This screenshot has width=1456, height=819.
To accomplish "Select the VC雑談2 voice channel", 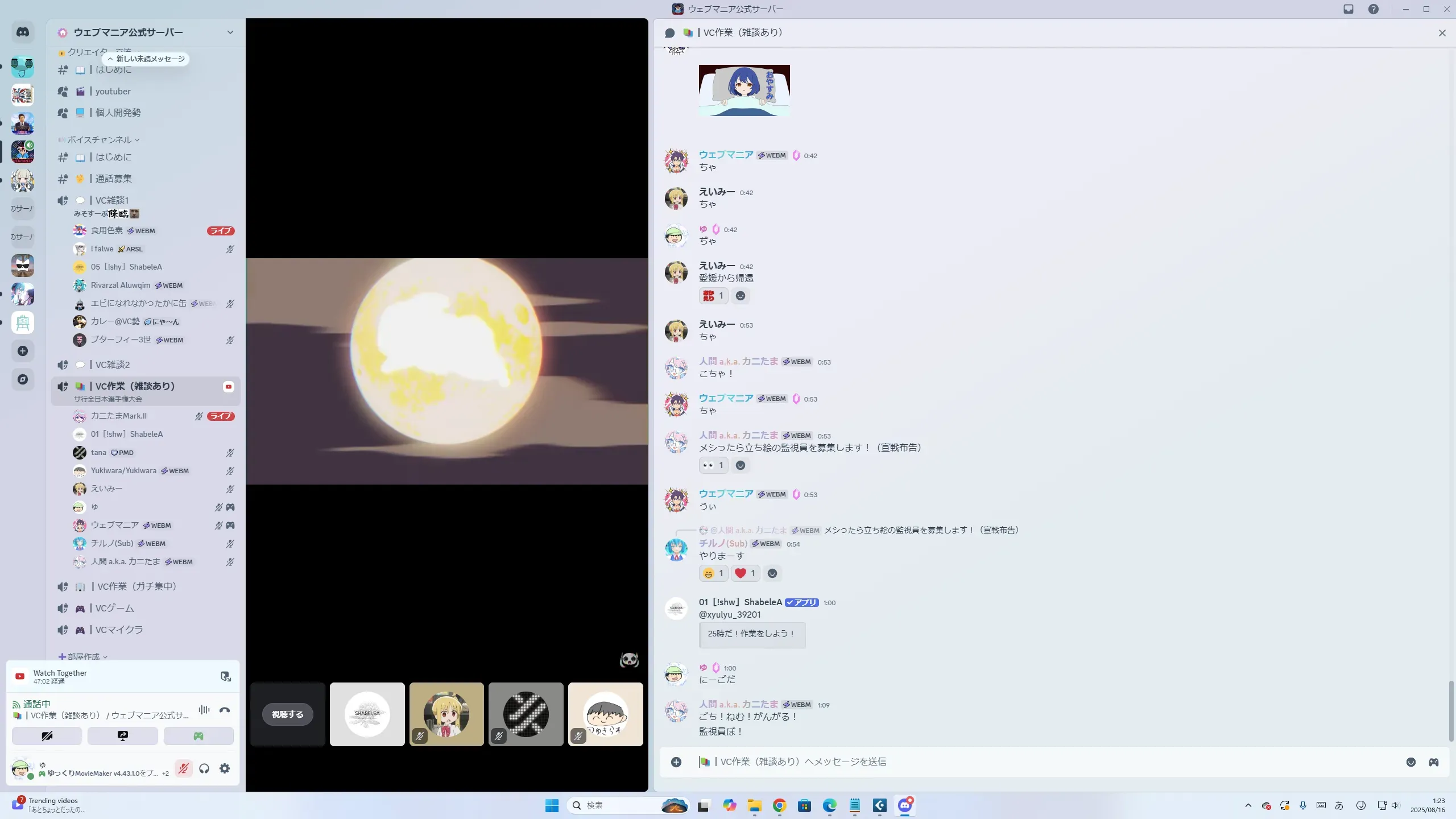I will (x=113, y=365).
